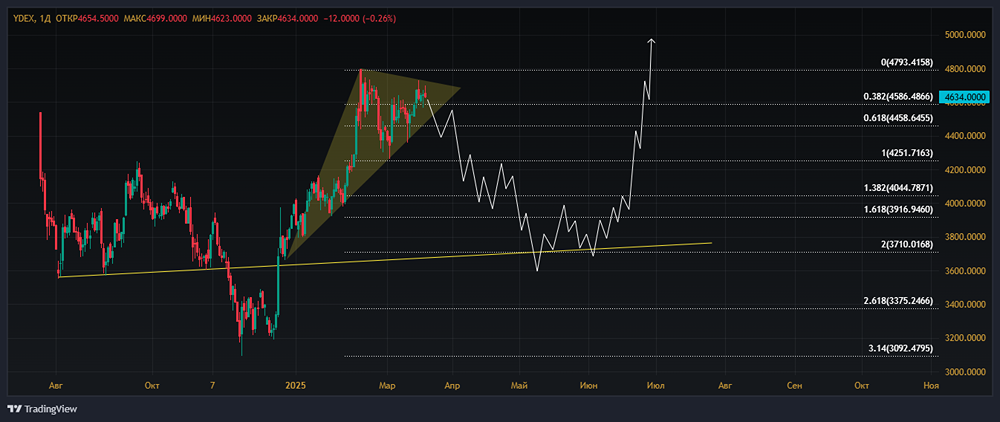Screen dimensions: 1000x422
Task: Click the 3000.0000 price axis label
Action: click(966, 372)
